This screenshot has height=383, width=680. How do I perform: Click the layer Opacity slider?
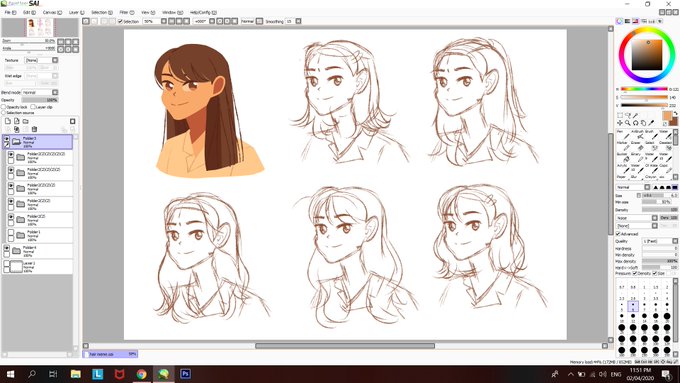(x=39, y=100)
